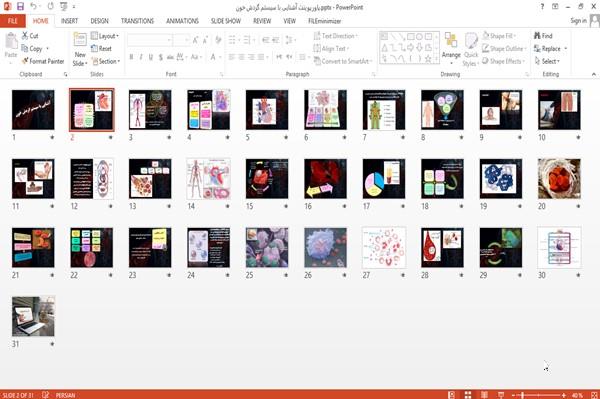Click the Sign in link
The image size is (600, 399).
click(x=578, y=21)
